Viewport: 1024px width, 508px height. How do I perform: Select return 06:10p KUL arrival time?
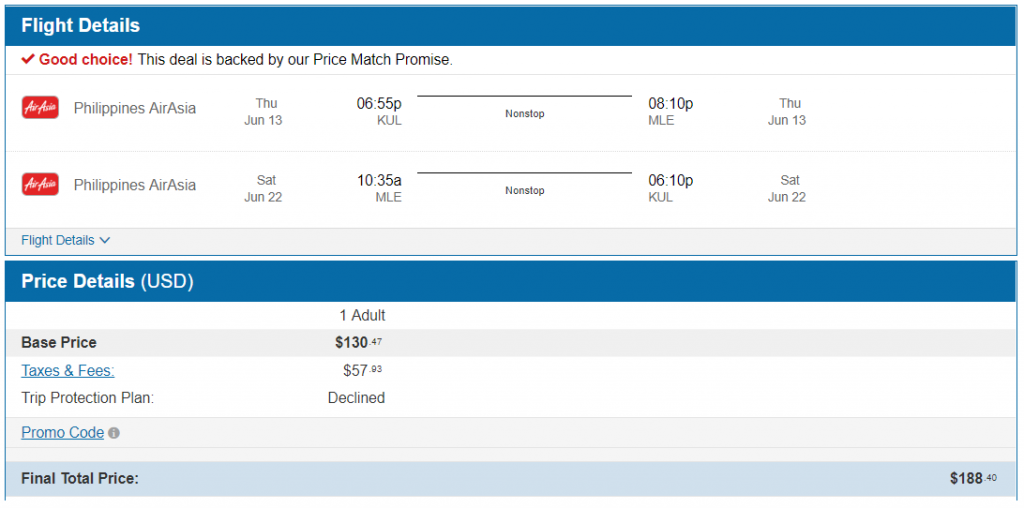pyautogui.click(x=670, y=181)
